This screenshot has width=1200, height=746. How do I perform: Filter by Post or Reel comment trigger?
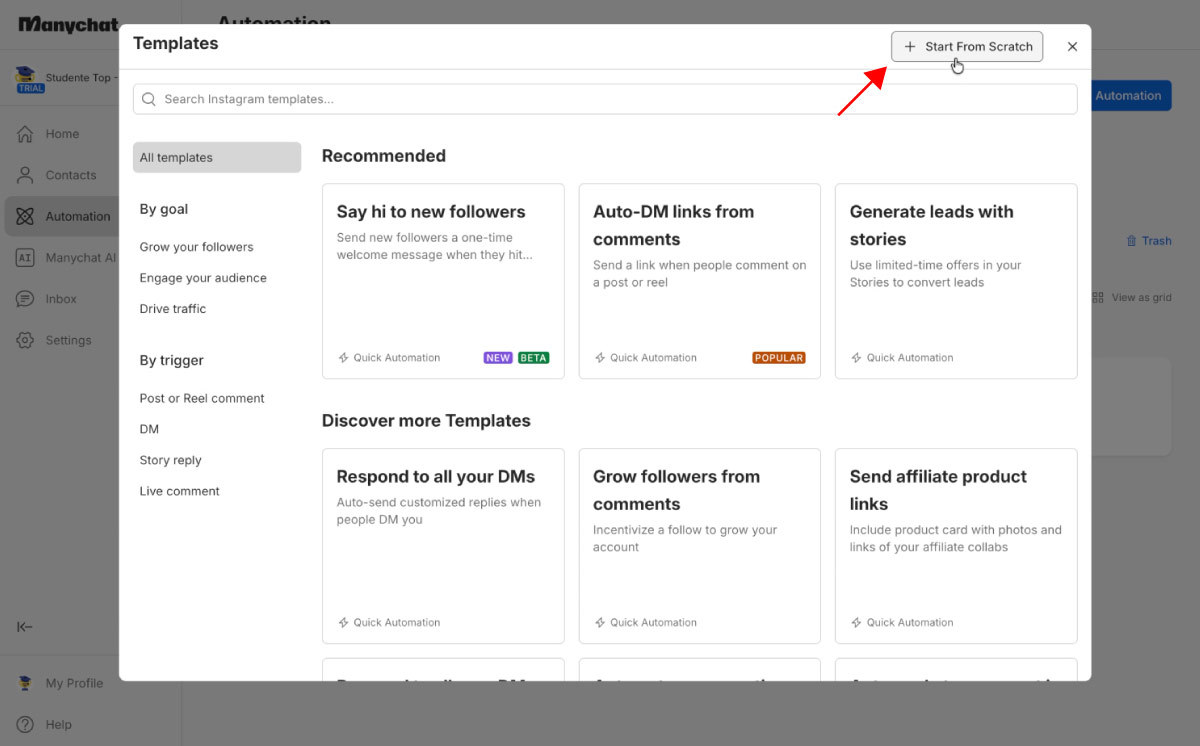click(x=202, y=398)
